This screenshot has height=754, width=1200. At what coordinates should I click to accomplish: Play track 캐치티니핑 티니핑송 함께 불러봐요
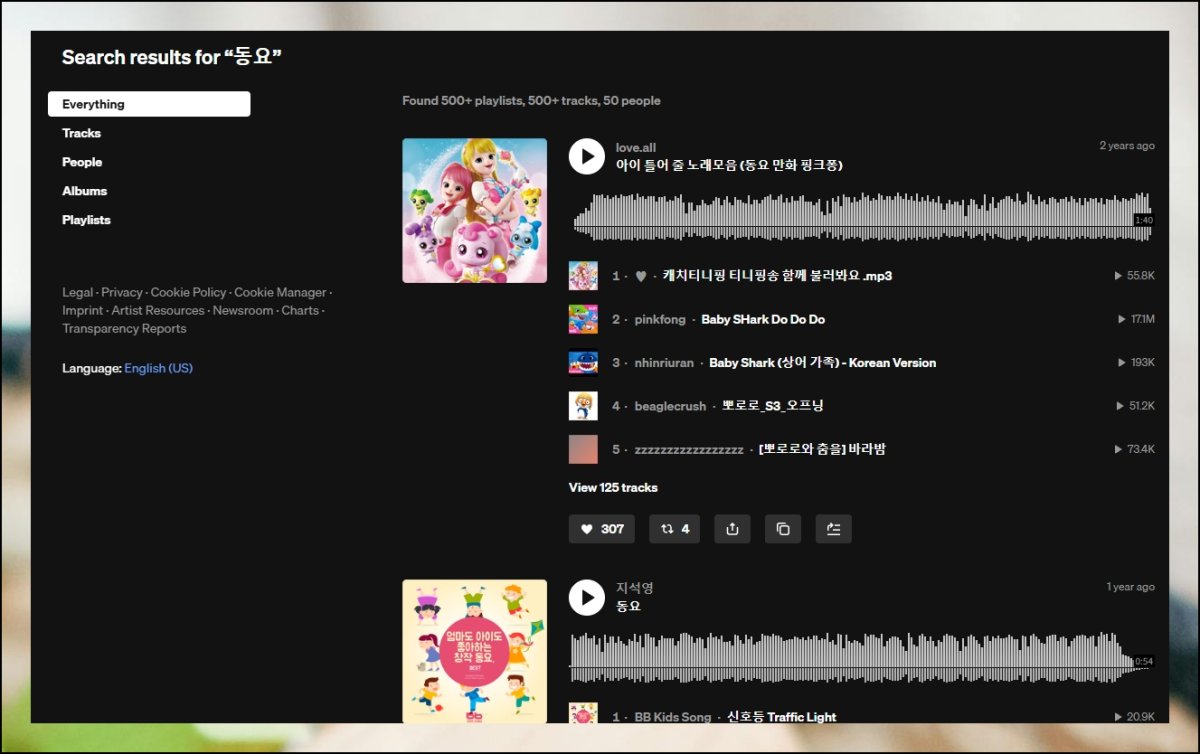[777, 276]
